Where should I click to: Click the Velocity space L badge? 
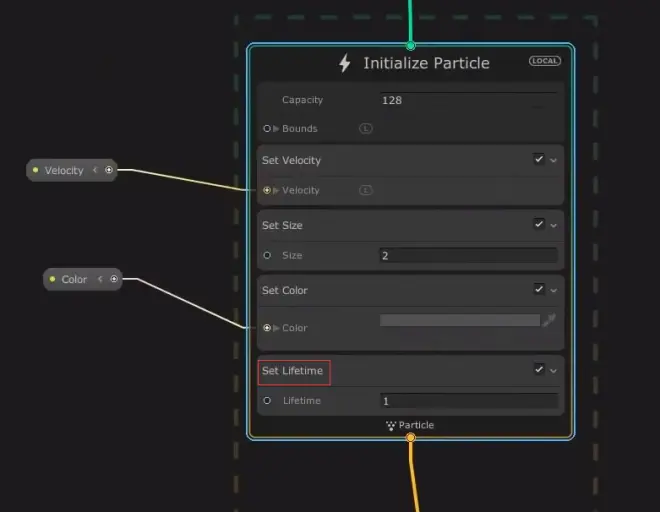366,190
